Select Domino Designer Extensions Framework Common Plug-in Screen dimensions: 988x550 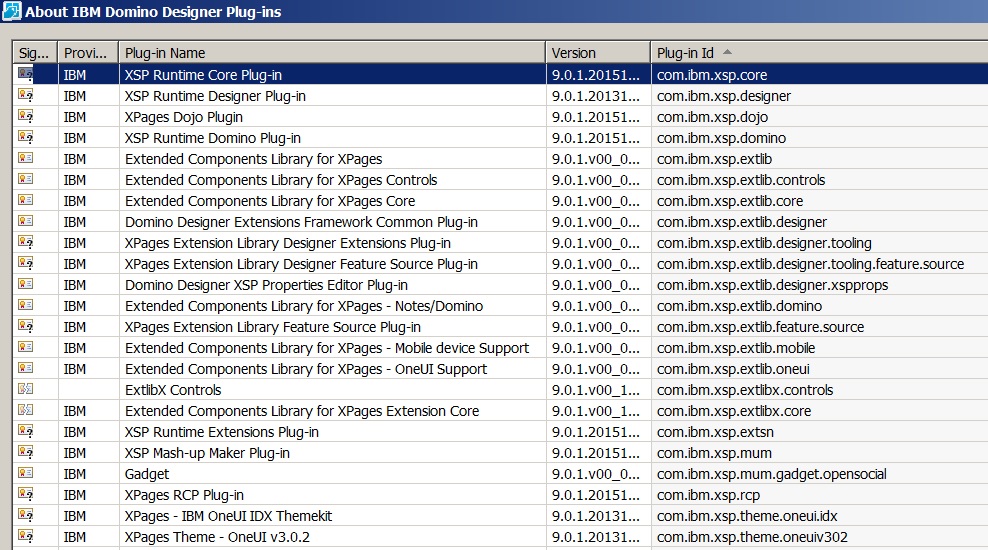click(301, 222)
